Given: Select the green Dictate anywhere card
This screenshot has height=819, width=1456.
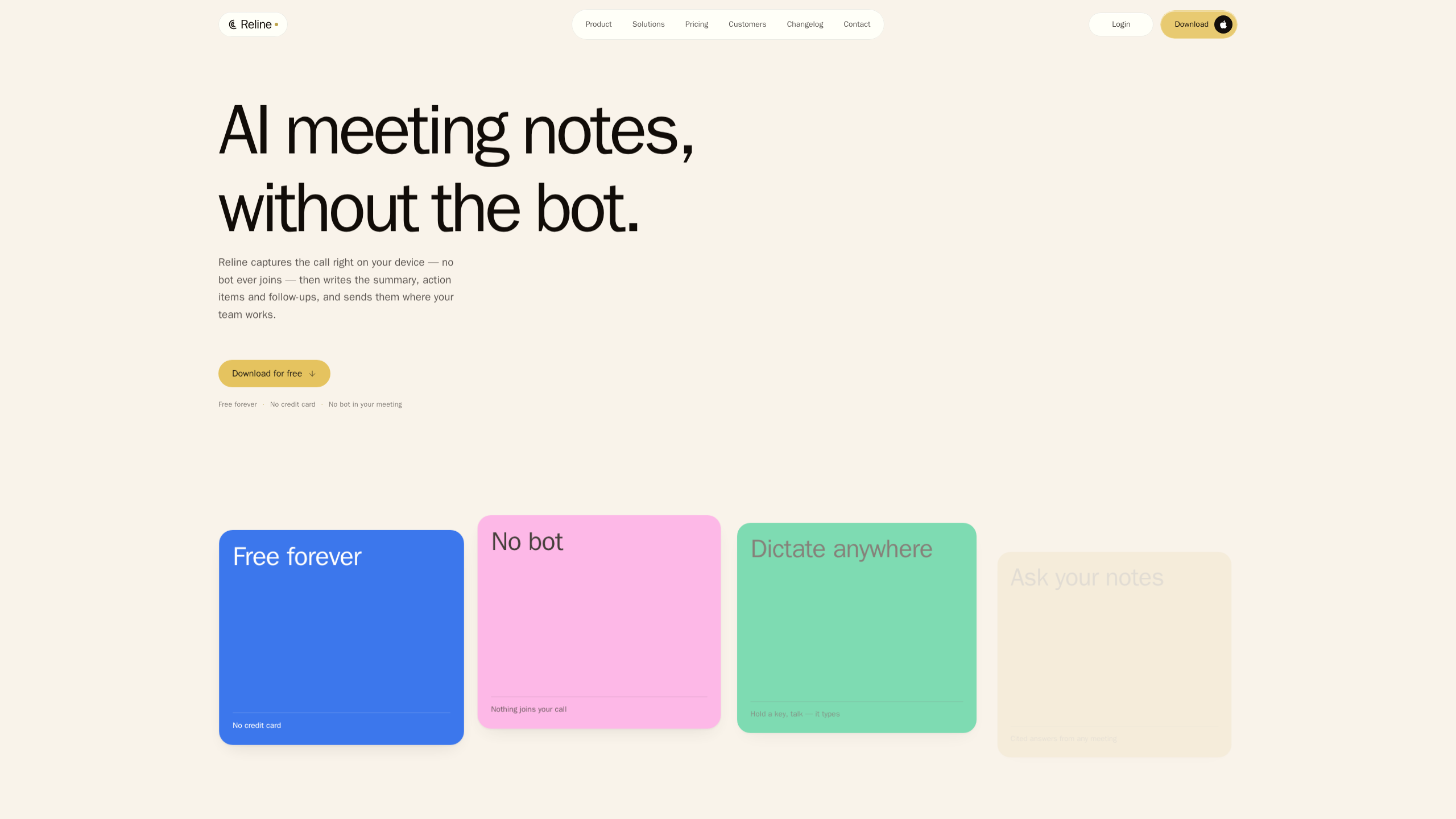Looking at the screenshot, I should (x=857, y=628).
